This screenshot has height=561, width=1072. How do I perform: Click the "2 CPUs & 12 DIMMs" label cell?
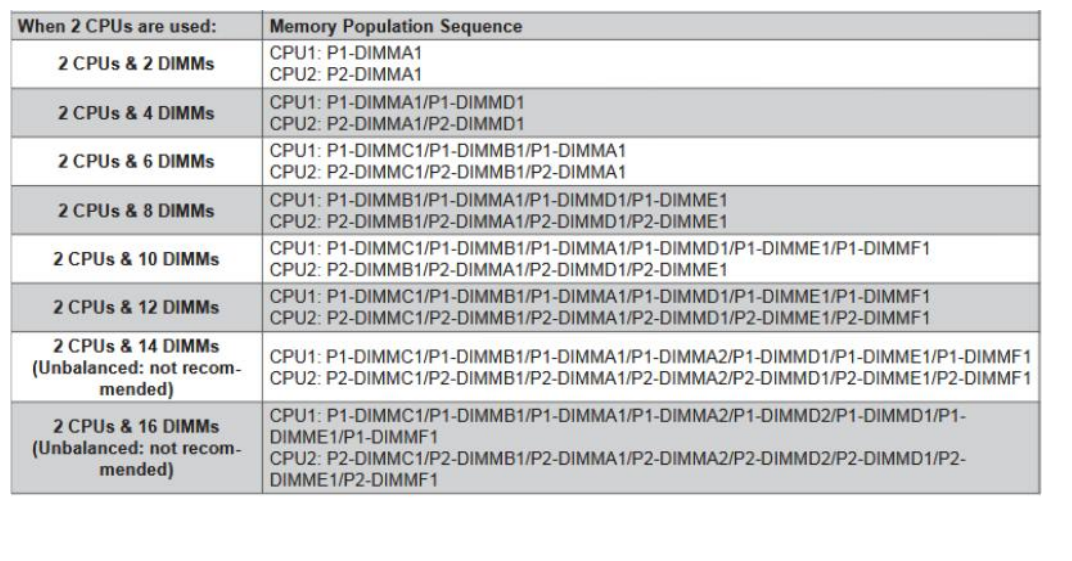coord(136,306)
